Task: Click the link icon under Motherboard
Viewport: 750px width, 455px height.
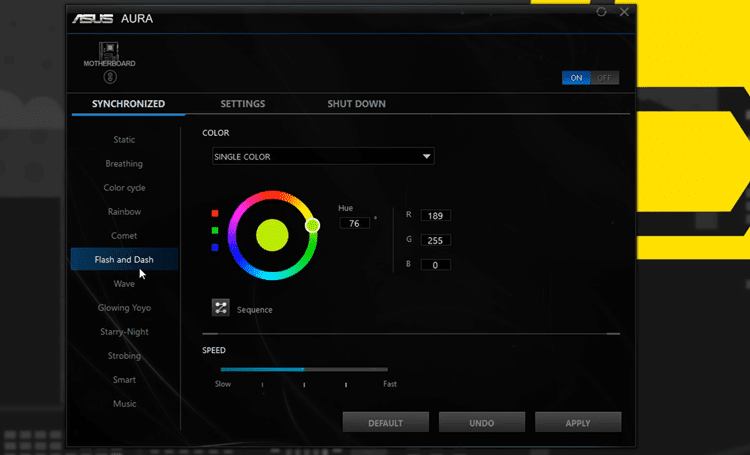Action: point(110,77)
